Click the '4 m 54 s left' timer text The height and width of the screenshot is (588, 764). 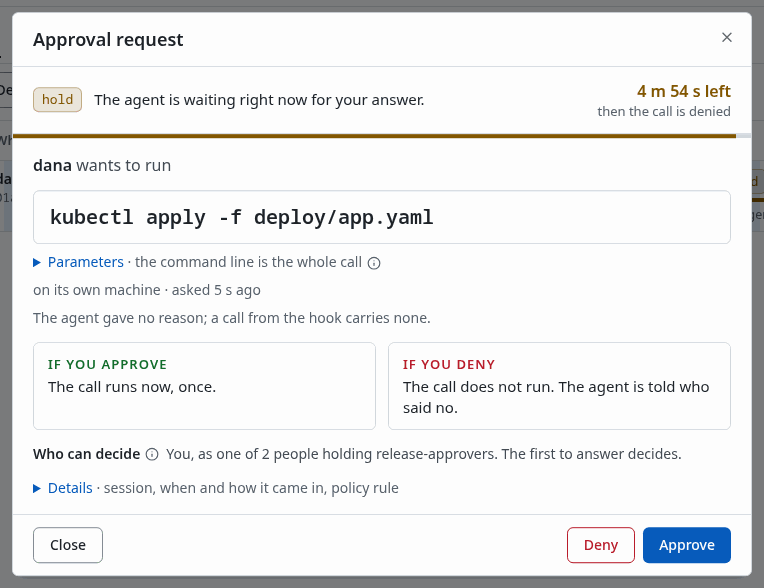pos(684,91)
